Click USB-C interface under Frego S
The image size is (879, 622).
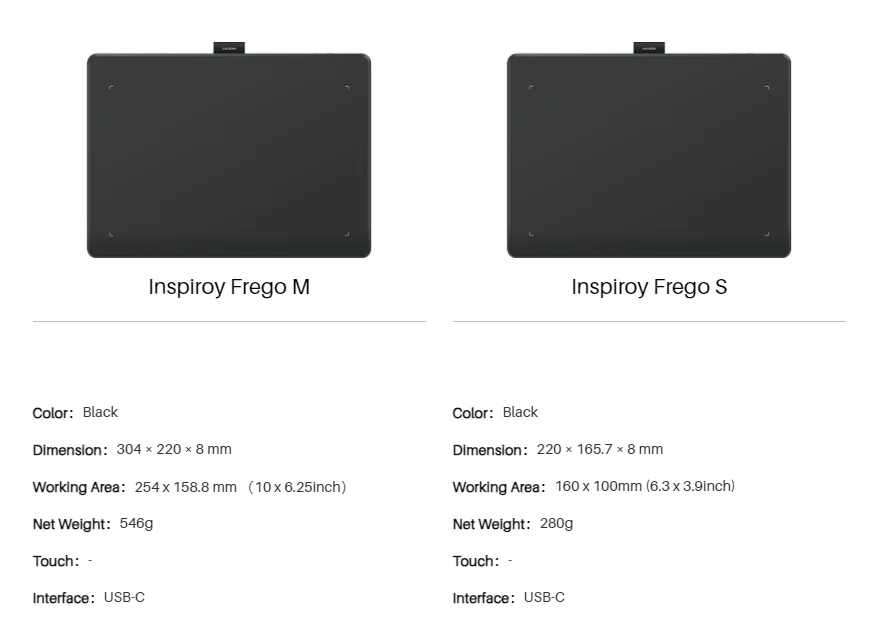(544, 597)
